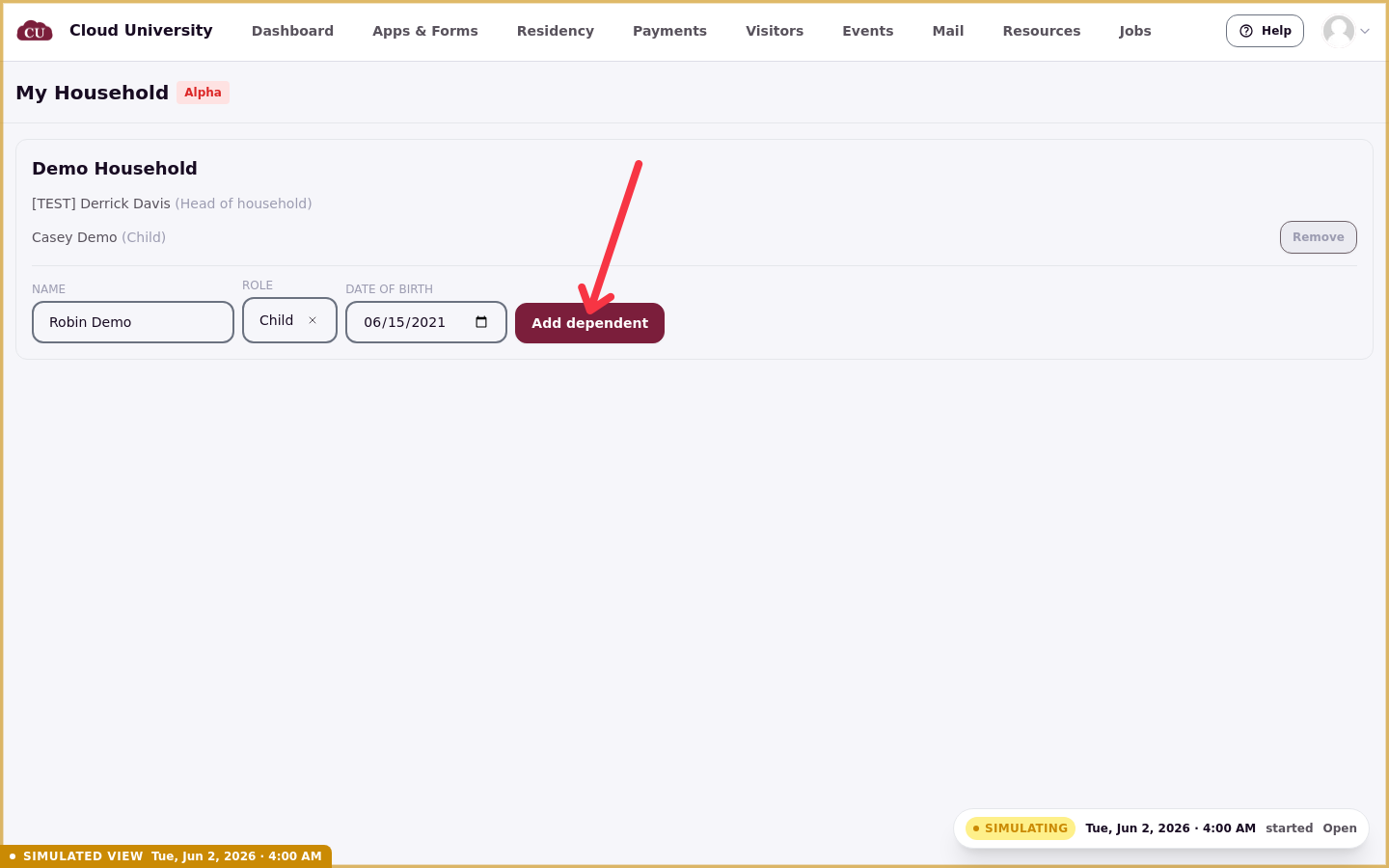Screen dimensions: 1389x868
Task: Click the Help button
Action: point(1265,31)
